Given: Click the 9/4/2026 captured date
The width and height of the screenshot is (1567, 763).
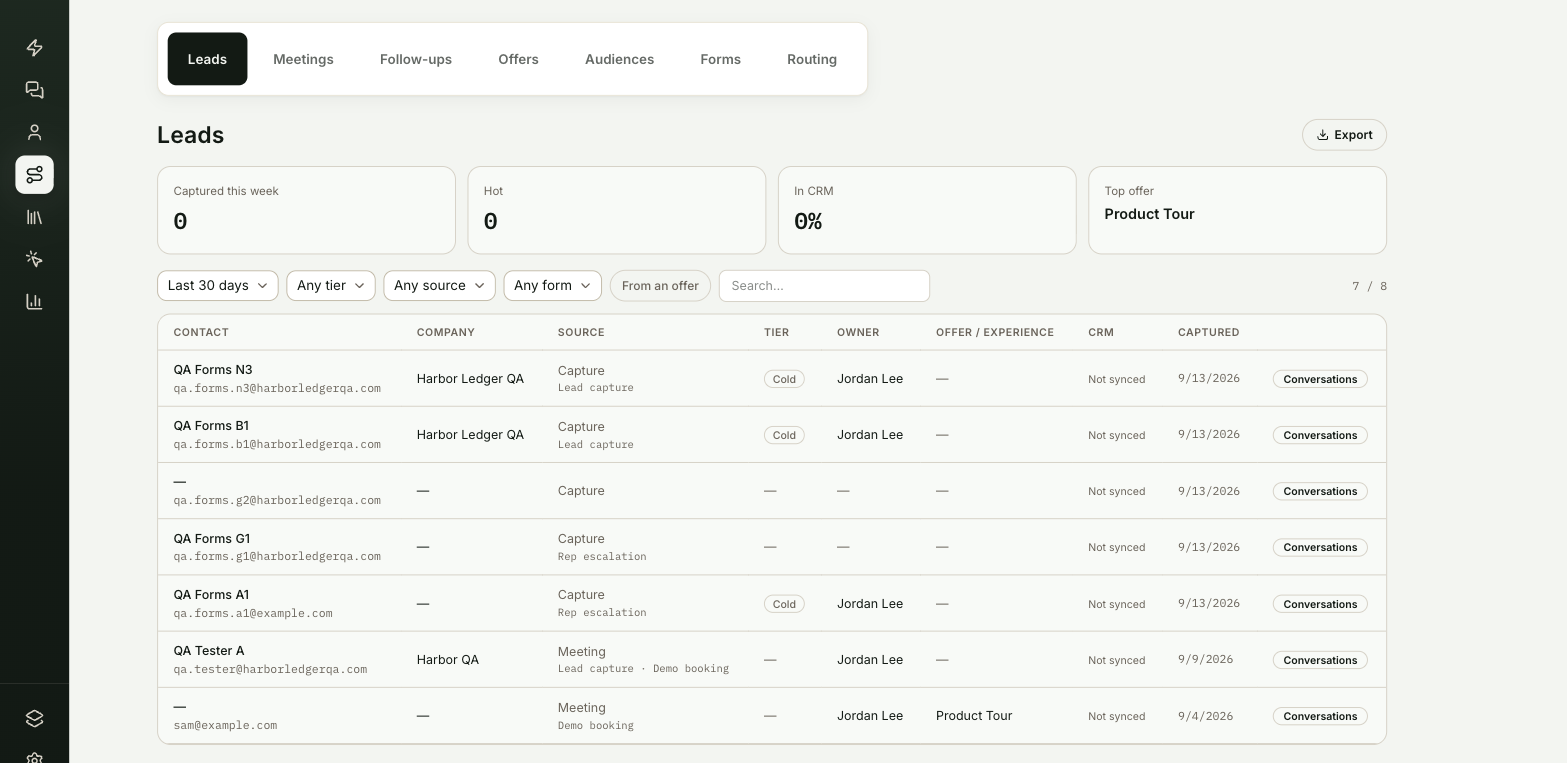Looking at the screenshot, I should point(1205,716).
